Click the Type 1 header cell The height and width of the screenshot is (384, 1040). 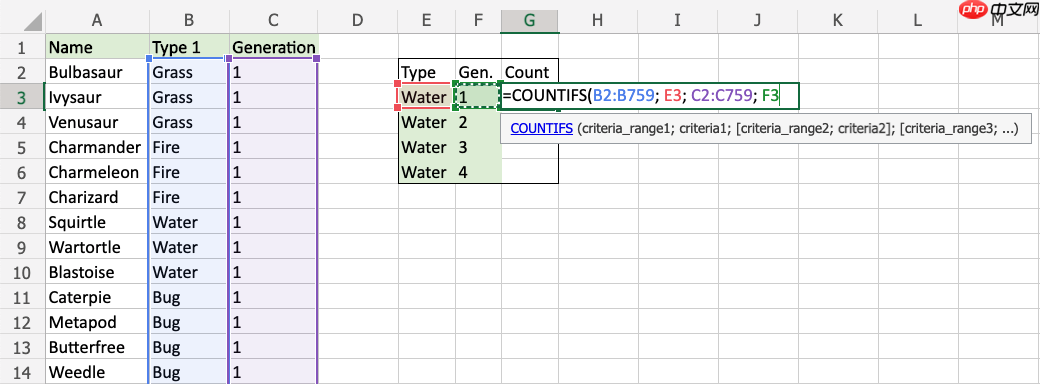pyautogui.click(x=189, y=47)
